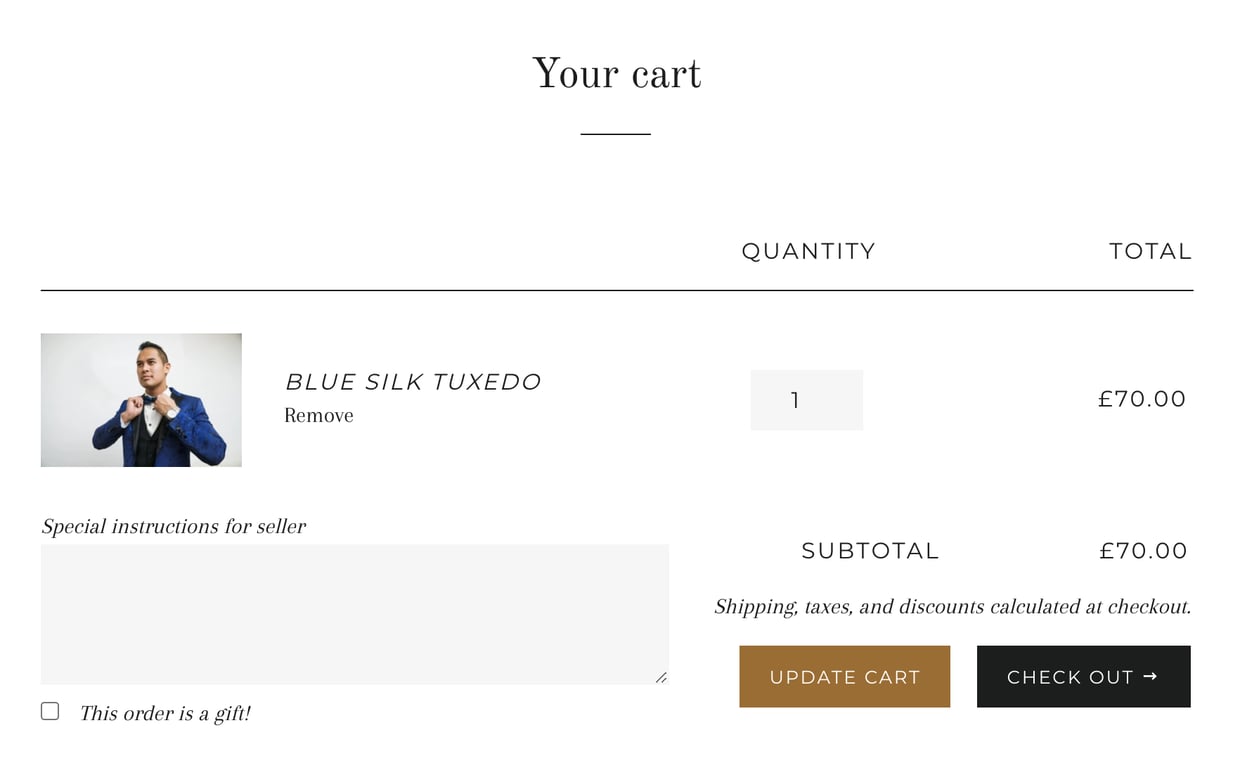This screenshot has height=768, width=1240.
Task: Click the 'This order is a gift!' label
Action: click(x=165, y=713)
